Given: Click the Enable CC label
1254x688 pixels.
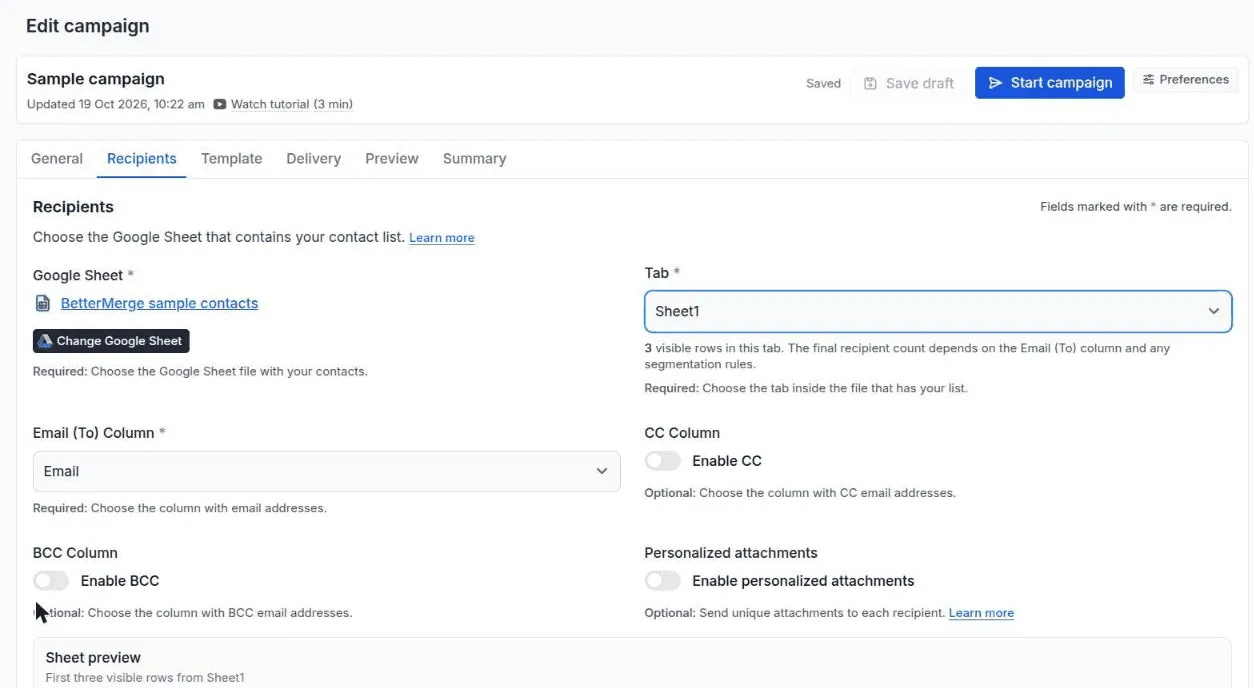Looking at the screenshot, I should [727, 461].
